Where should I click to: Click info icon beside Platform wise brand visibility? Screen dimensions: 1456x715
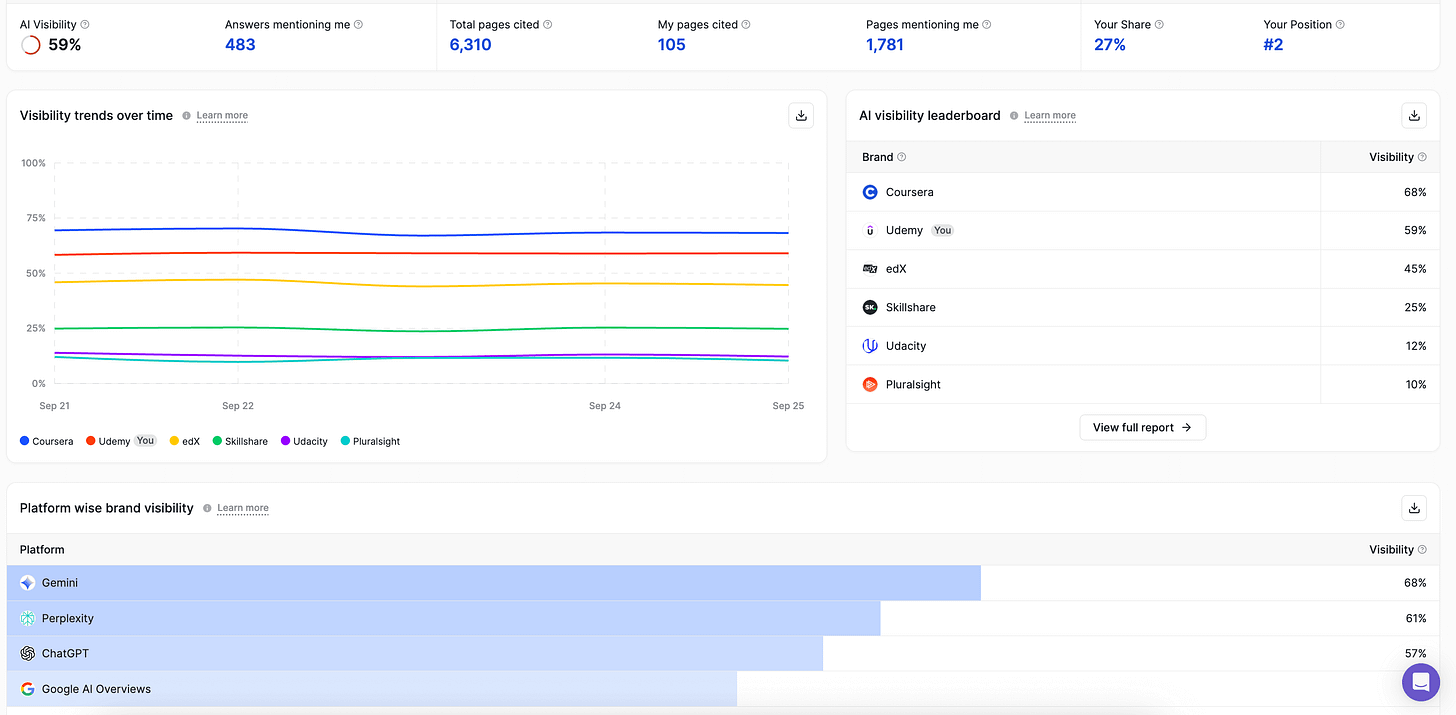(x=207, y=508)
